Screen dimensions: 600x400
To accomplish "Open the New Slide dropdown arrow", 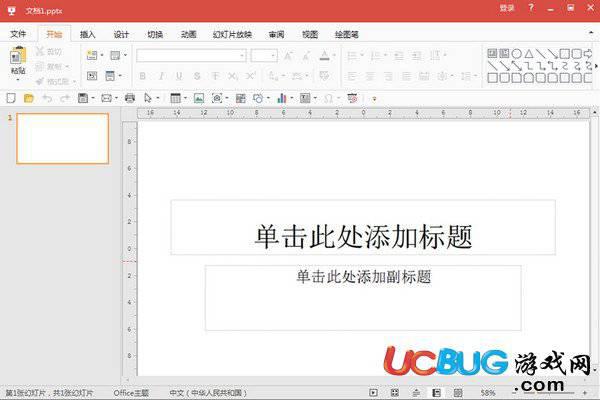I will pos(102,56).
